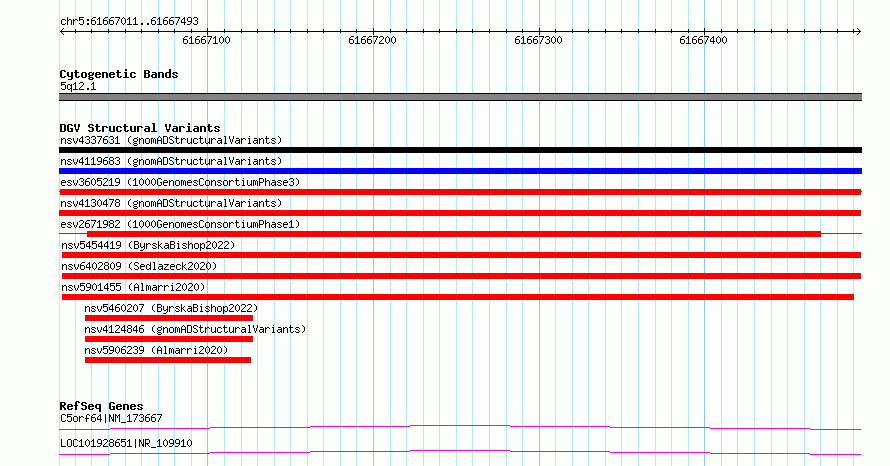This screenshot has width=890, height=466.
Task: Click nsv4130478 gnomADStructuralVariants label
Action: coord(171,203)
